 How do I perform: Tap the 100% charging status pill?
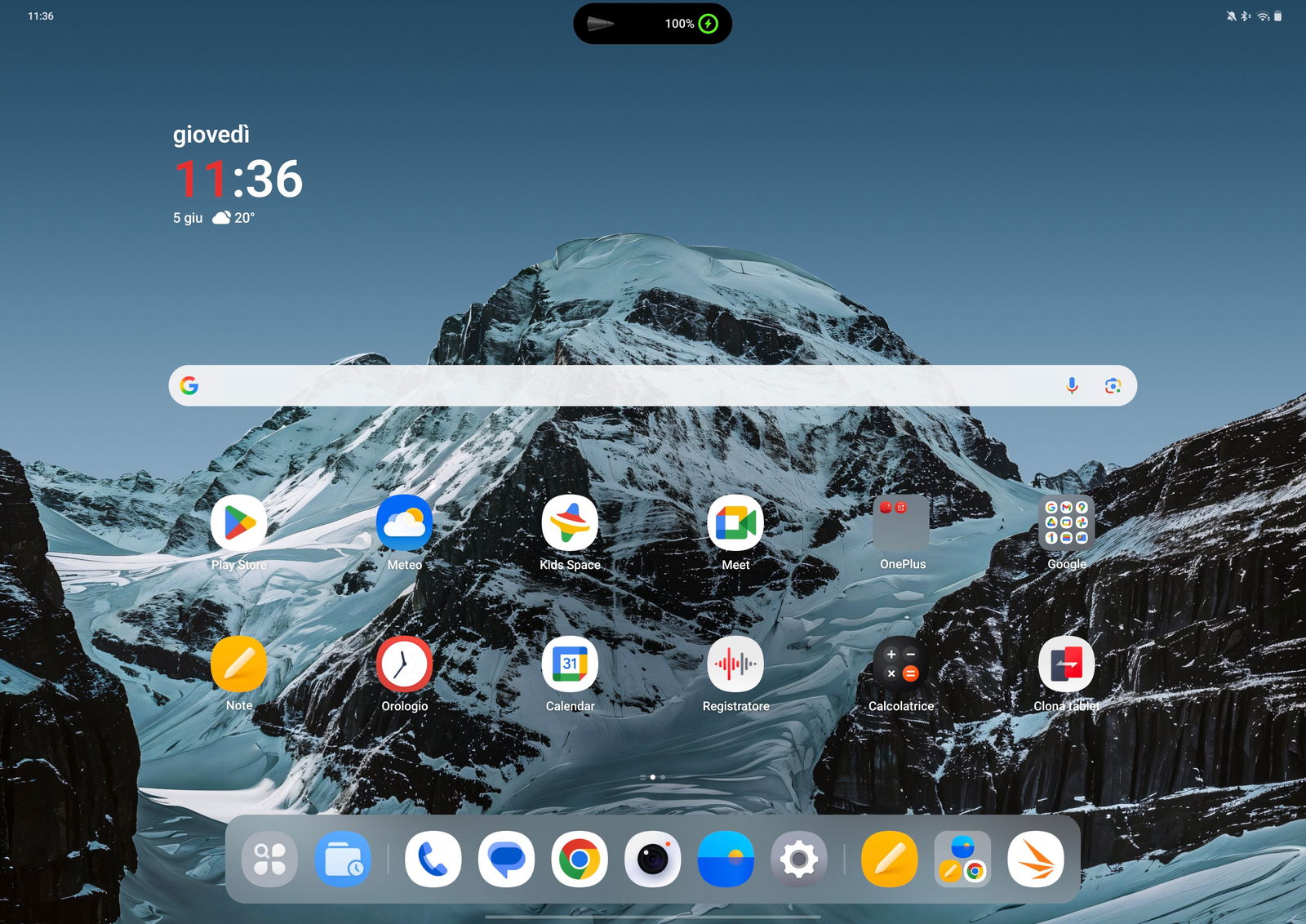click(x=652, y=24)
